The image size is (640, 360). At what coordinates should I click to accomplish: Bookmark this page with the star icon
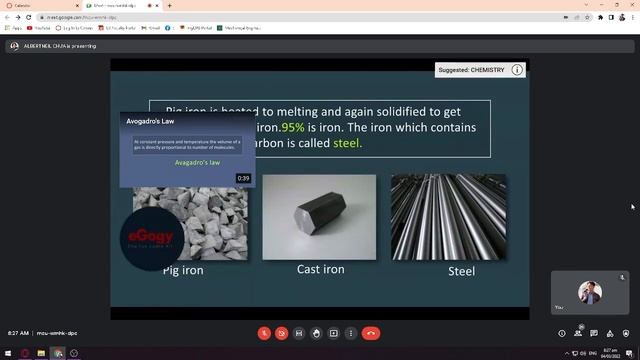coord(587,18)
